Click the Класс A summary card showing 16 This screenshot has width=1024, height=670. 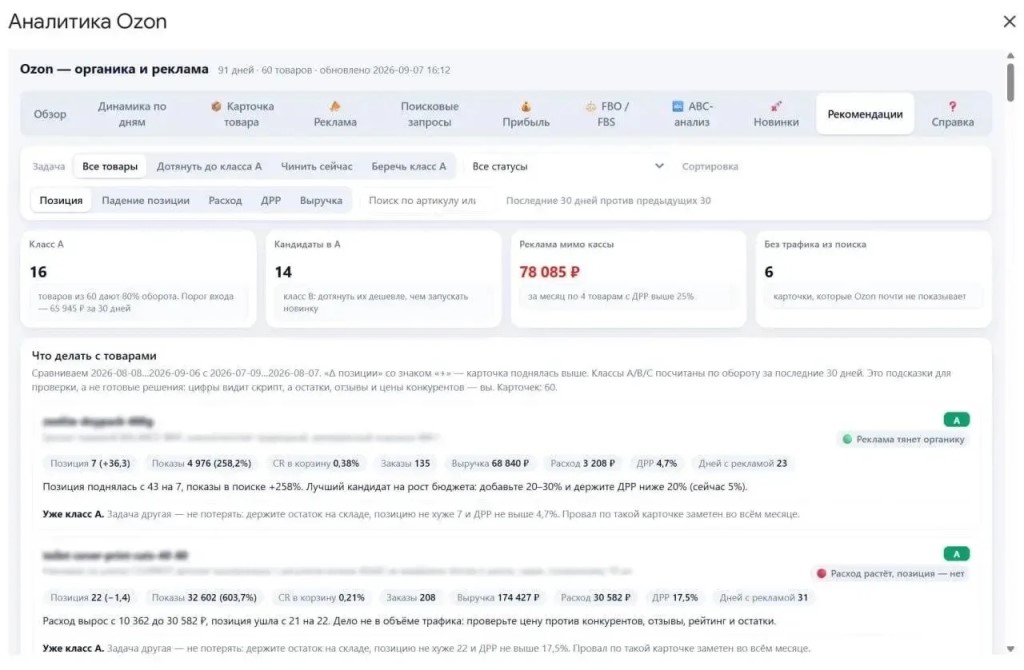click(138, 279)
